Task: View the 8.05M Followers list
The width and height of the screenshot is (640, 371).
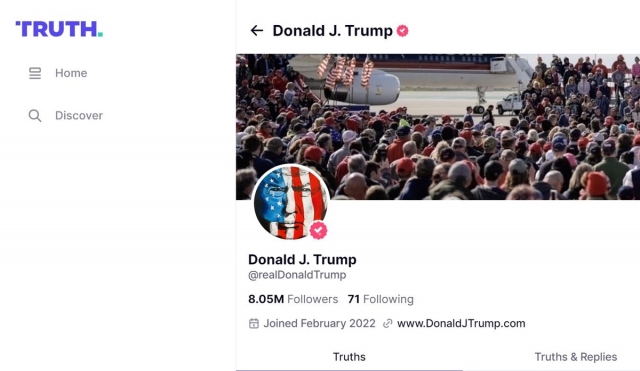Action: 293,299
